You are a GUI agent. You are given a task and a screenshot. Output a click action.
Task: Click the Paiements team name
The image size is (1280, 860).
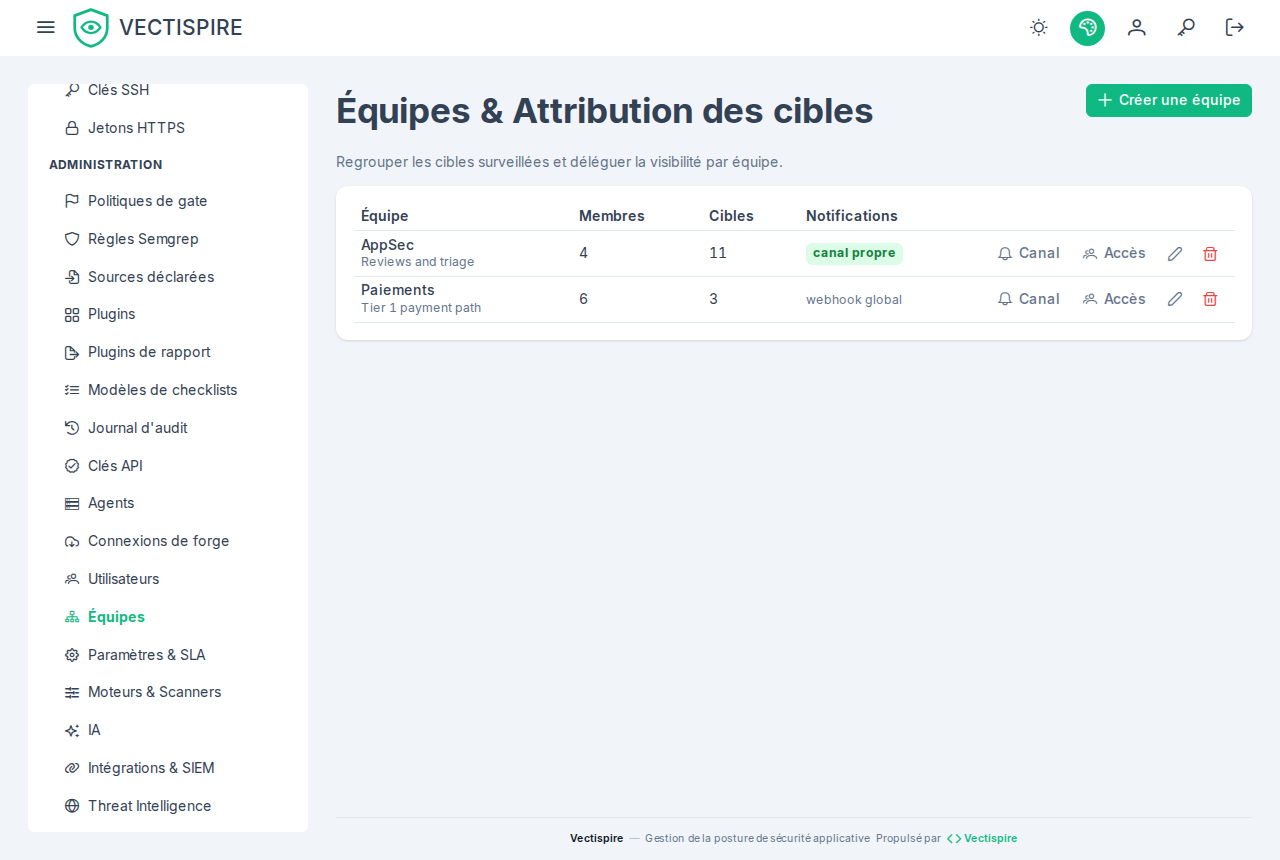click(x=398, y=290)
